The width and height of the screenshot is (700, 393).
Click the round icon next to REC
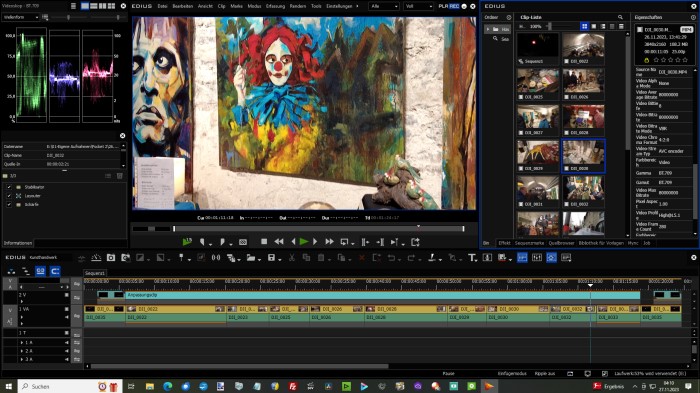pos(464,6)
